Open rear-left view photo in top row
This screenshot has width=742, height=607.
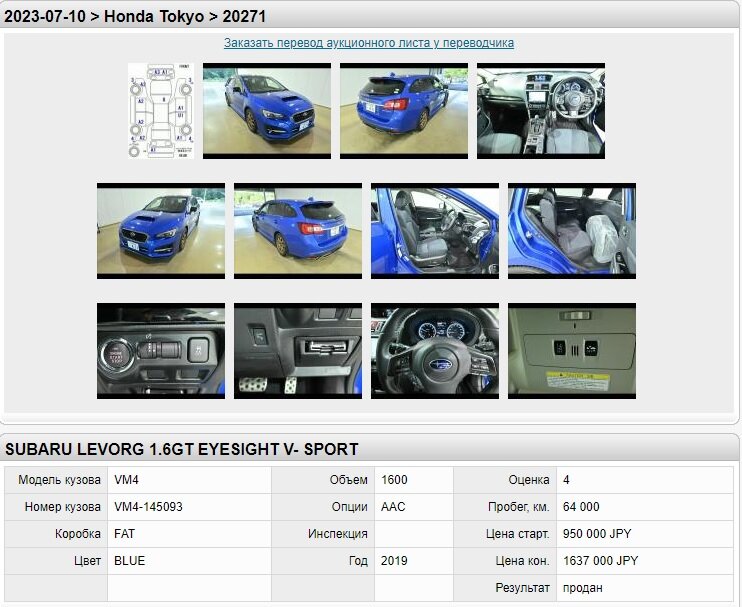click(x=404, y=111)
